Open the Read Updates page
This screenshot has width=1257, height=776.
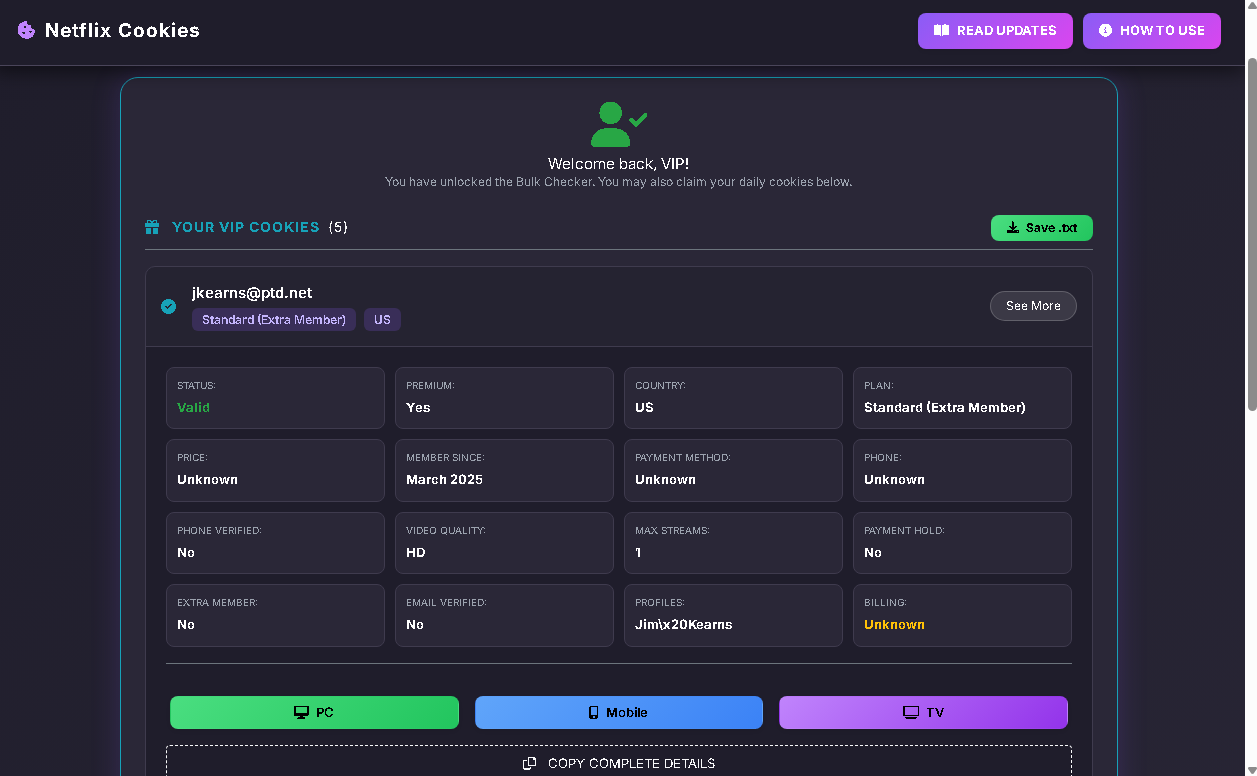tap(994, 31)
